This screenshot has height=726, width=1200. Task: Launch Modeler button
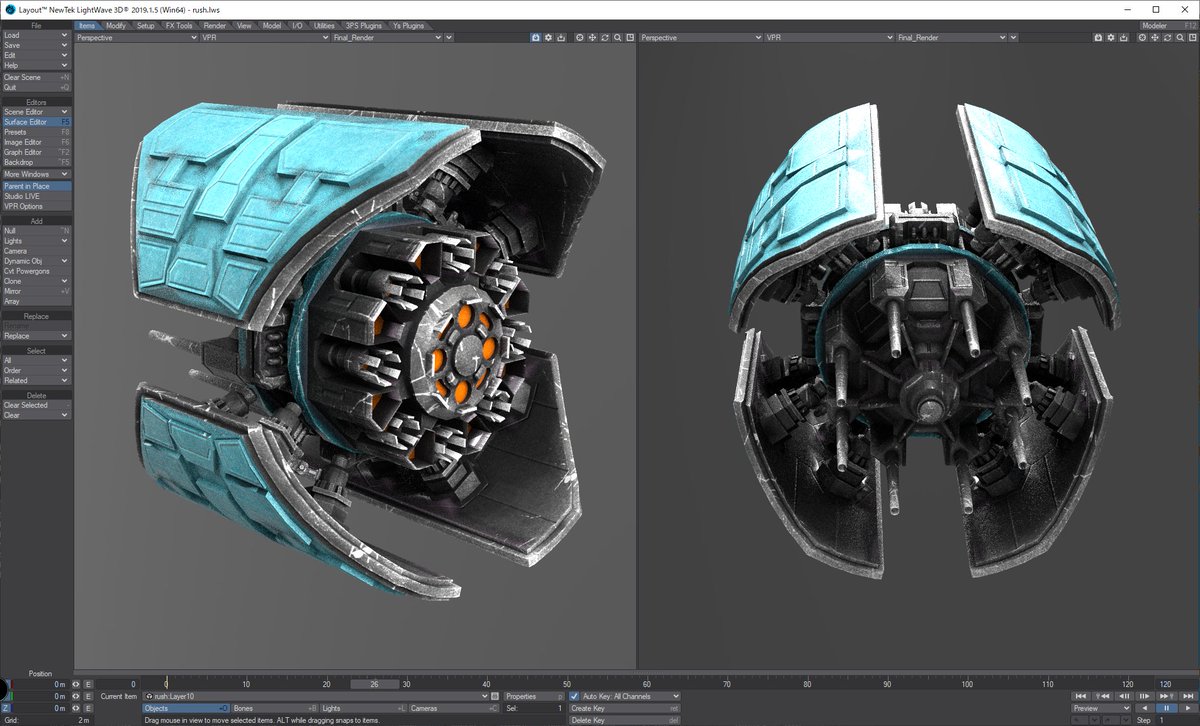point(1170,25)
